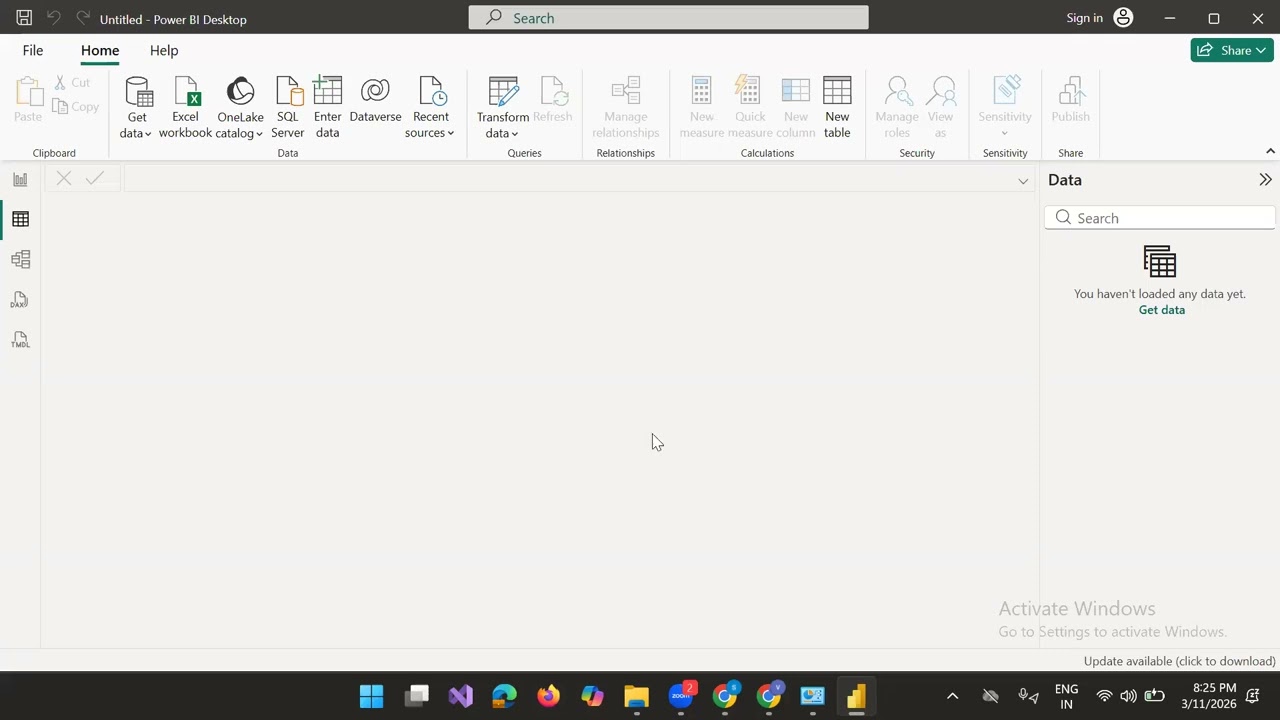Open Windows Start menu
1280x720 pixels.
pos(371,696)
